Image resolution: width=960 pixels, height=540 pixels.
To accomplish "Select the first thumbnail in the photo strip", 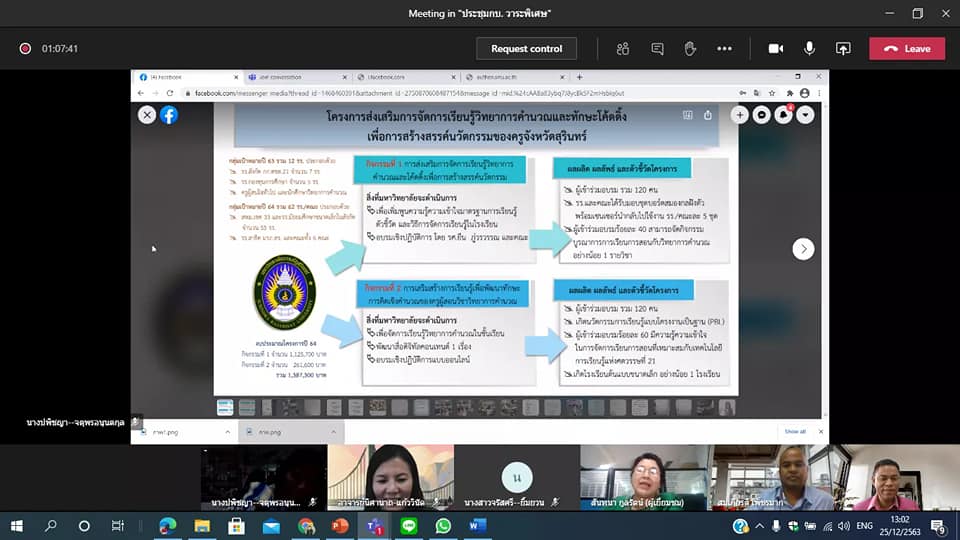I will tap(225, 407).
